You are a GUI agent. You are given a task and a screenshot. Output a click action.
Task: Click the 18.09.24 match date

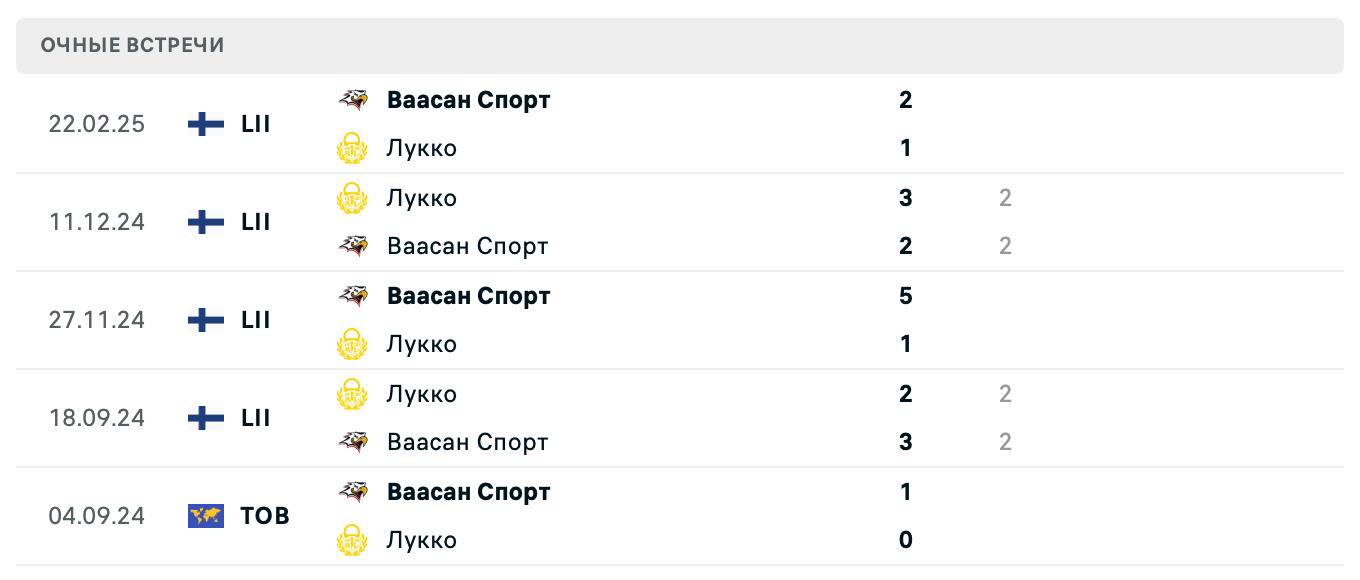[97, 418]
